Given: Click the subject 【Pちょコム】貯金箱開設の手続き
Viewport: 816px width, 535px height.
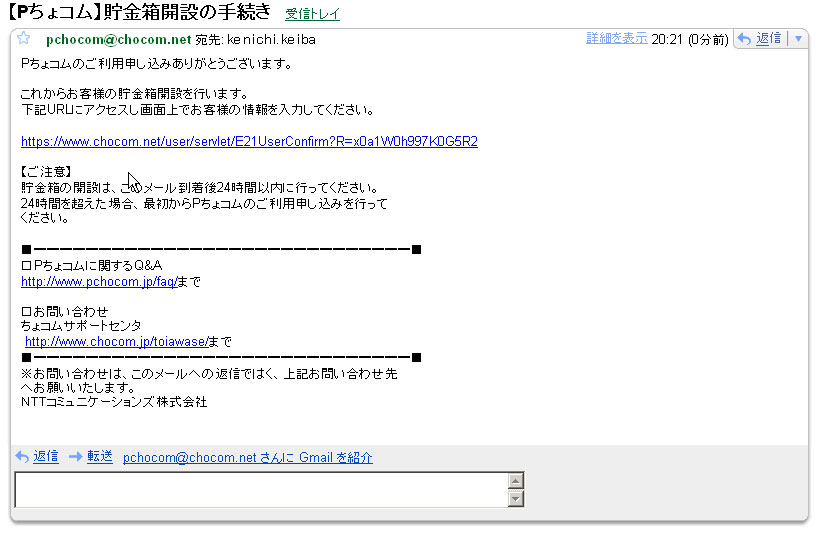Looking at the screenshot, I should 139,12.
